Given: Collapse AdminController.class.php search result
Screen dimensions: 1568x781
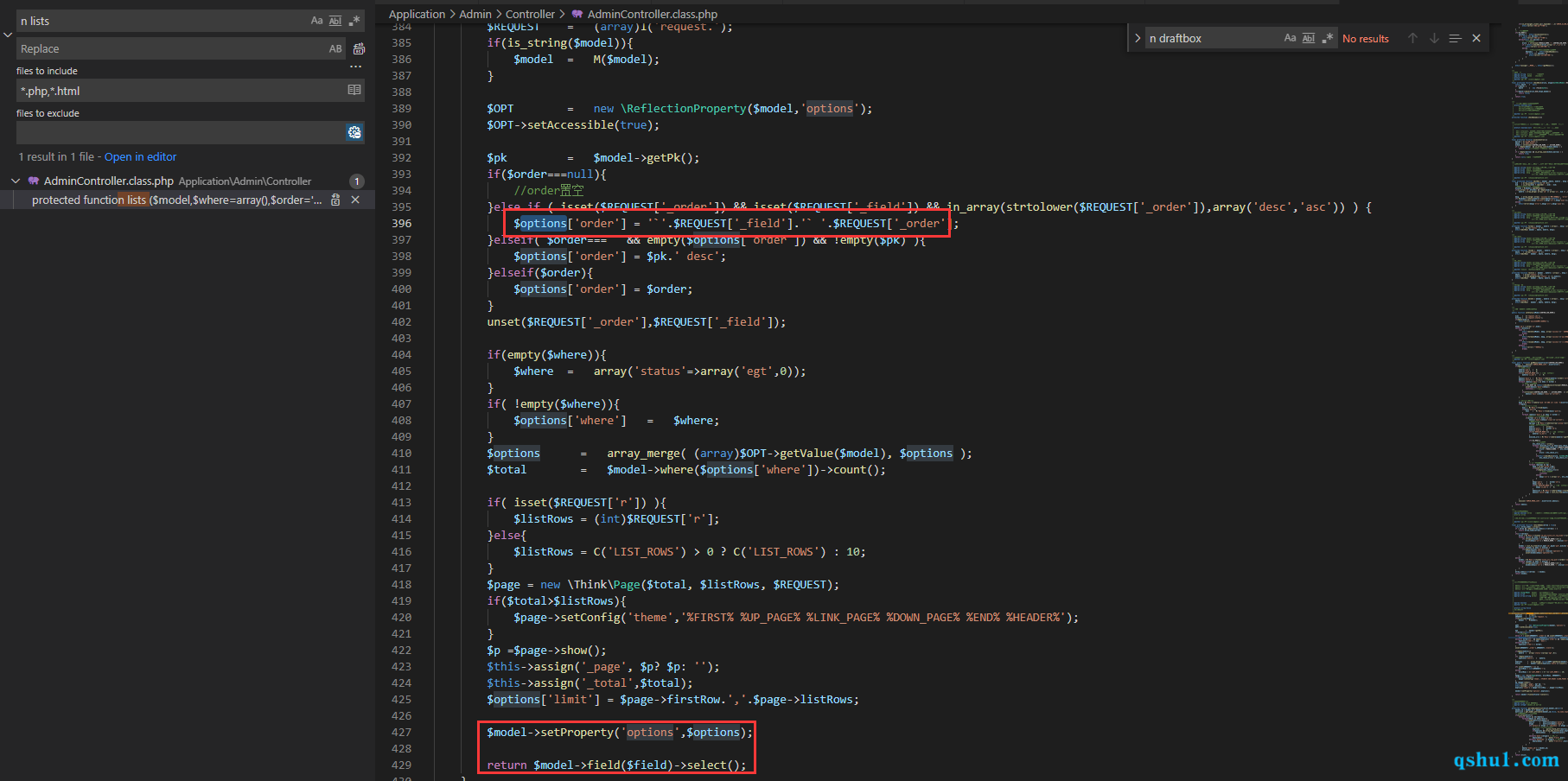Looking at the screenshot, I should (16, 181).
